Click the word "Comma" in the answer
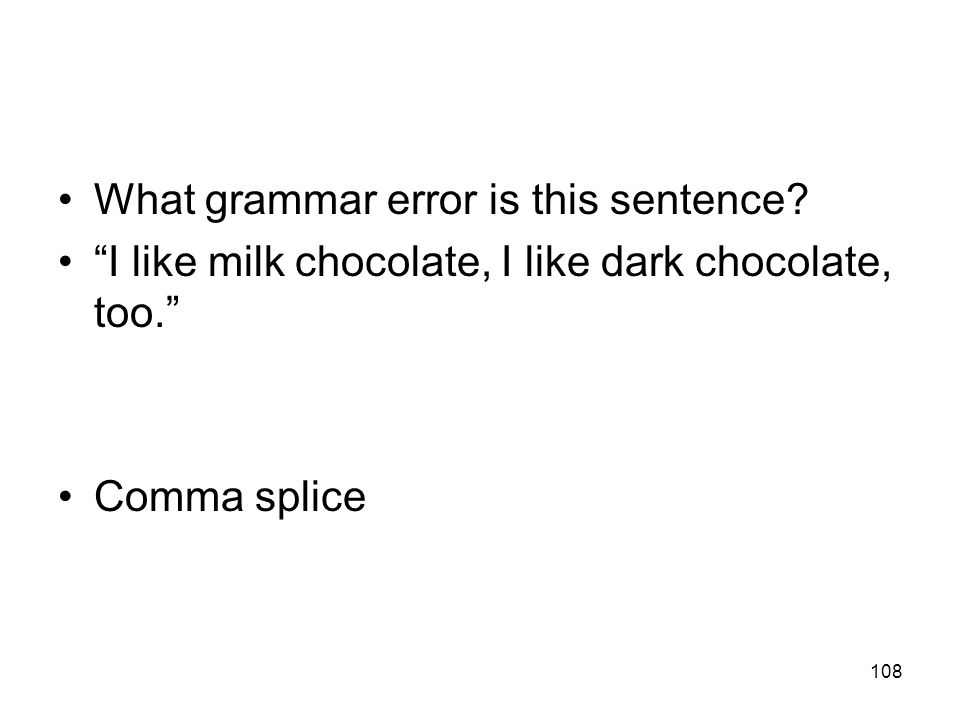Screen dimensions: 960x720 169,497
